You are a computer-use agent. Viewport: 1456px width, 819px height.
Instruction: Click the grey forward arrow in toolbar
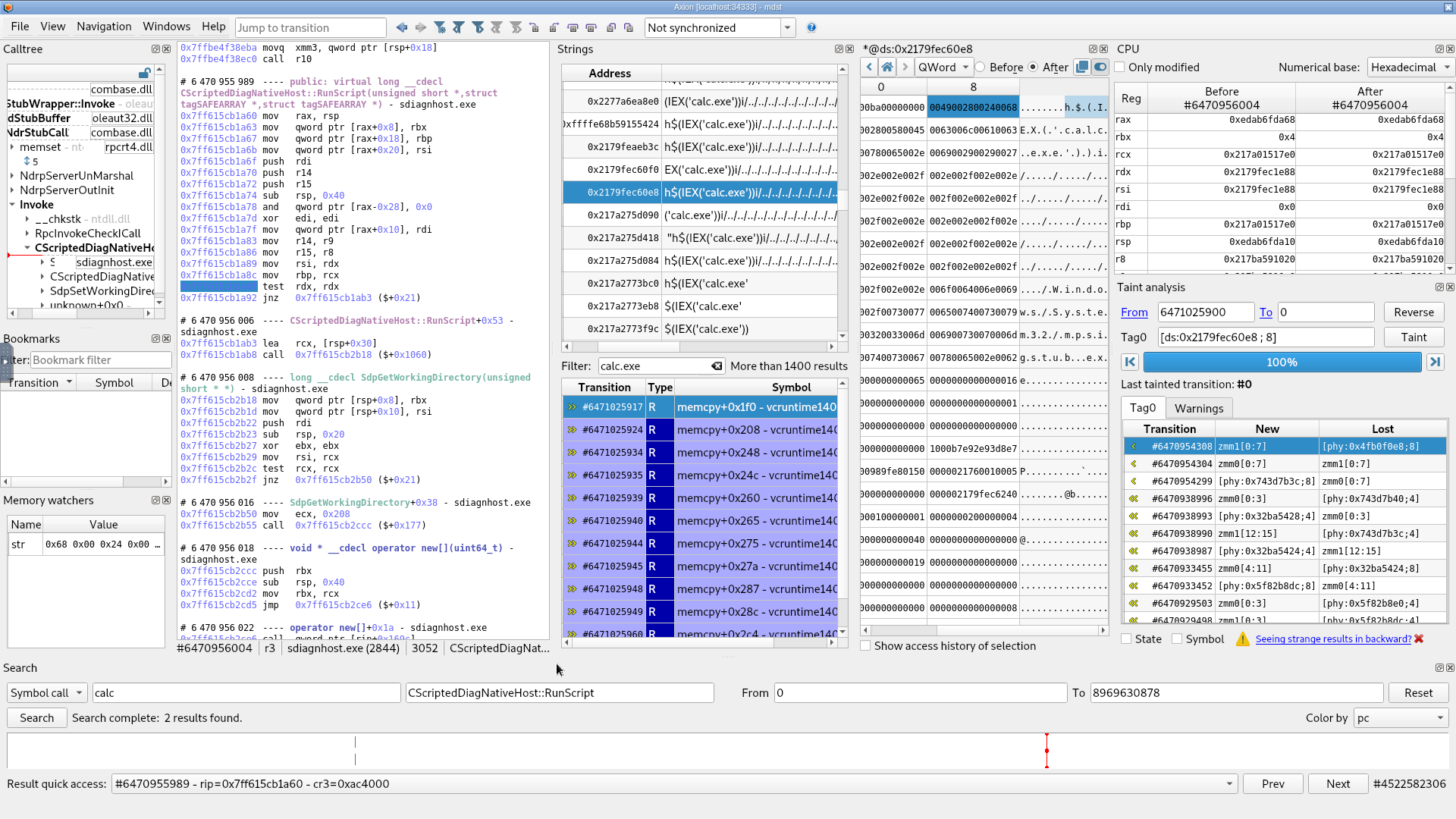click(421, 27)
